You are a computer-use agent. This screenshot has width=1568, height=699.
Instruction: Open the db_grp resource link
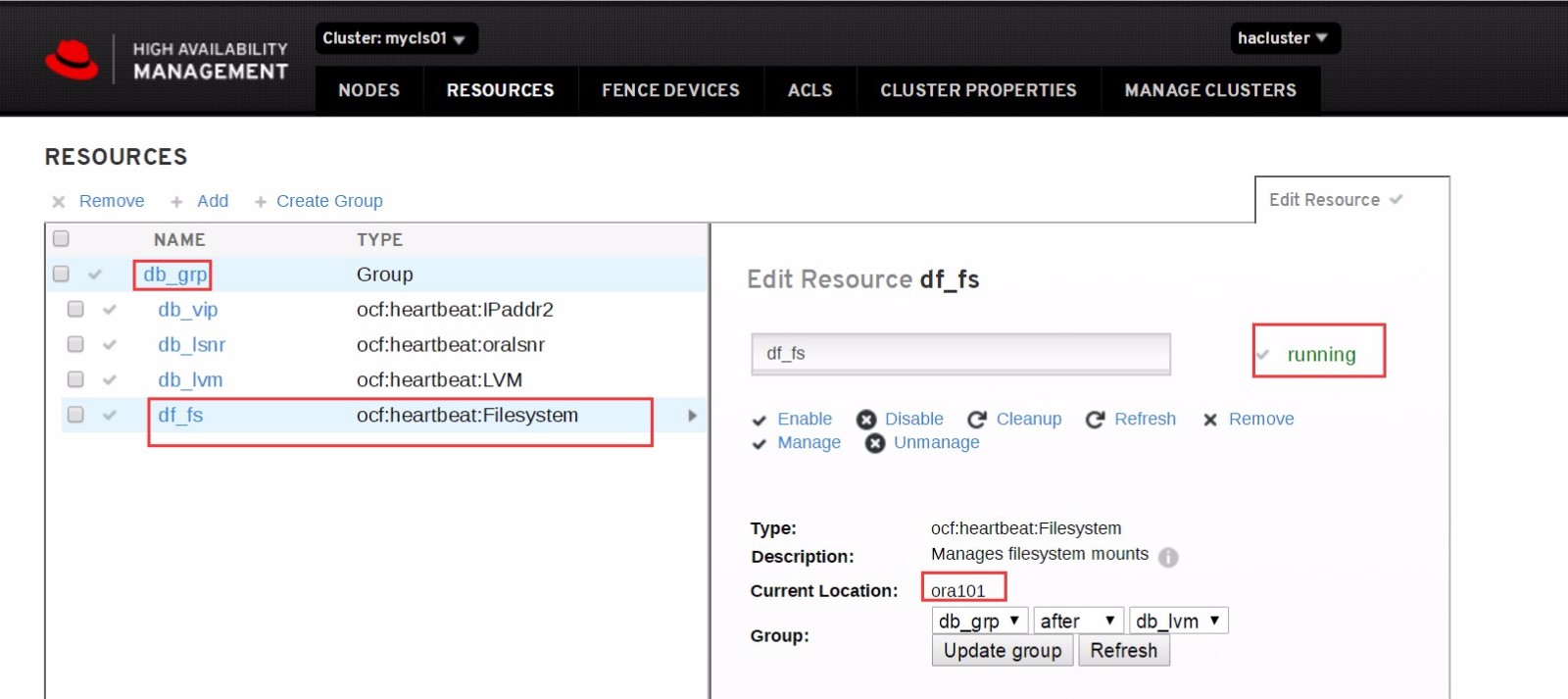175,275
